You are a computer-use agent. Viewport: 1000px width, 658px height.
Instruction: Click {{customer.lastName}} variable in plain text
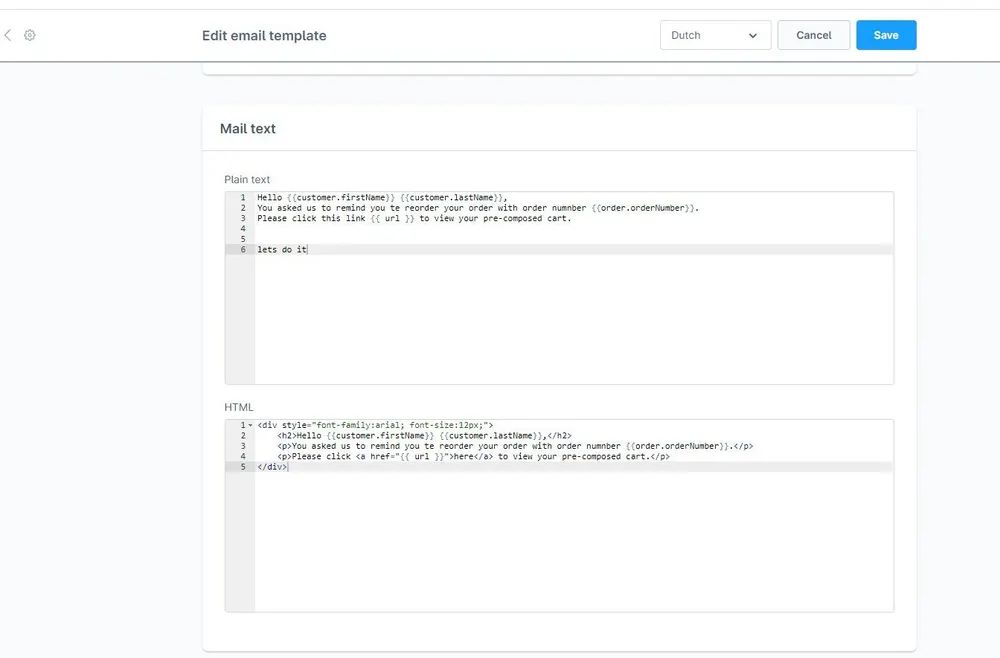[x=451, y=198]
